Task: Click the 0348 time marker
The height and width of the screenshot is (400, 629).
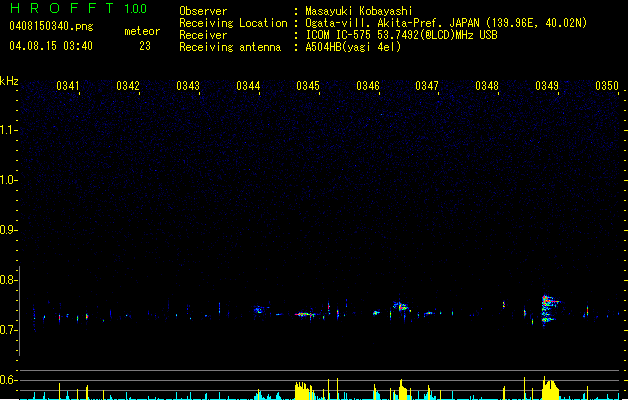Action: pyautogui.click(x=487, y=86)
